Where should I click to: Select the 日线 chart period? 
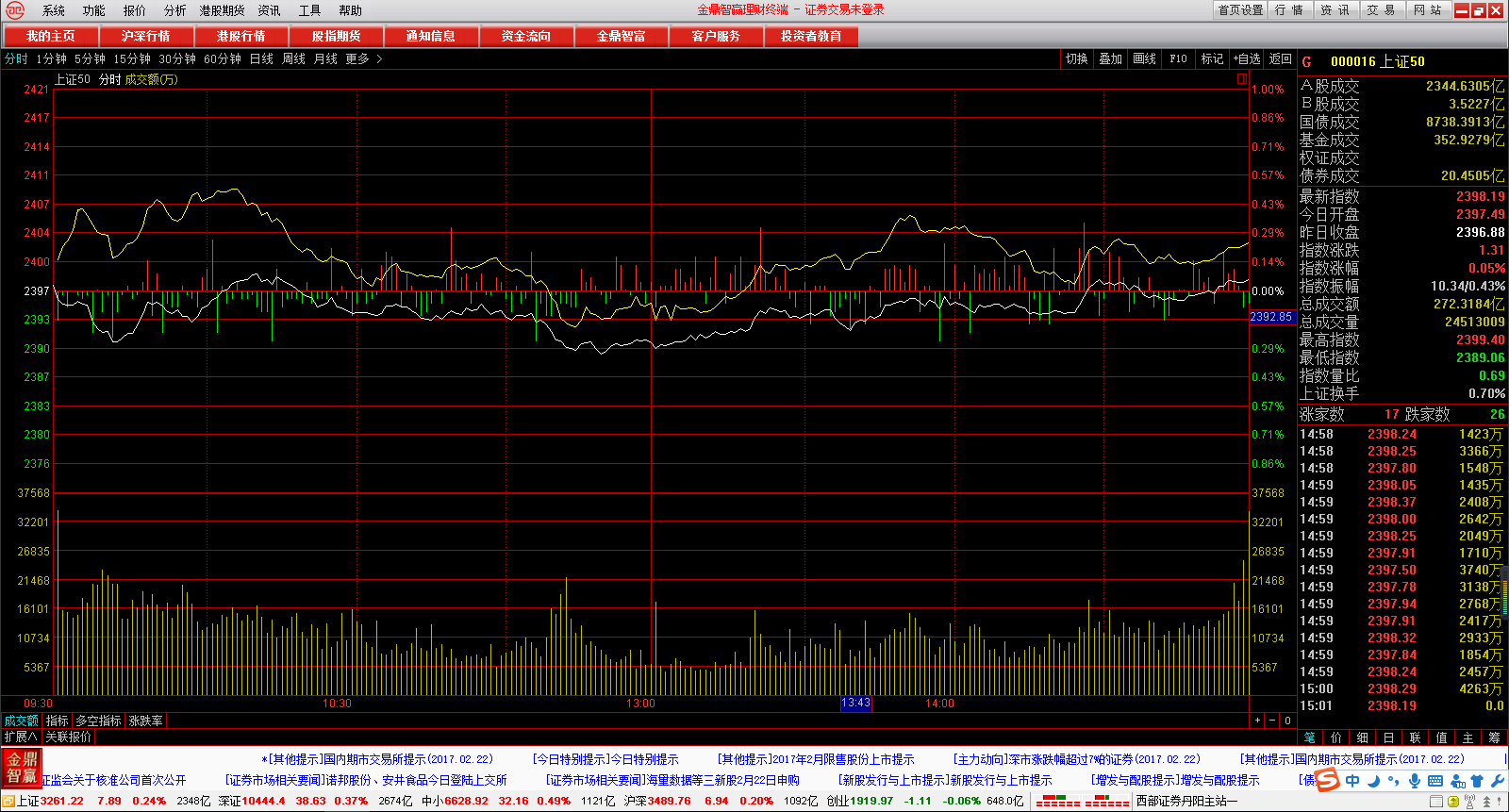tap(261, 58)
